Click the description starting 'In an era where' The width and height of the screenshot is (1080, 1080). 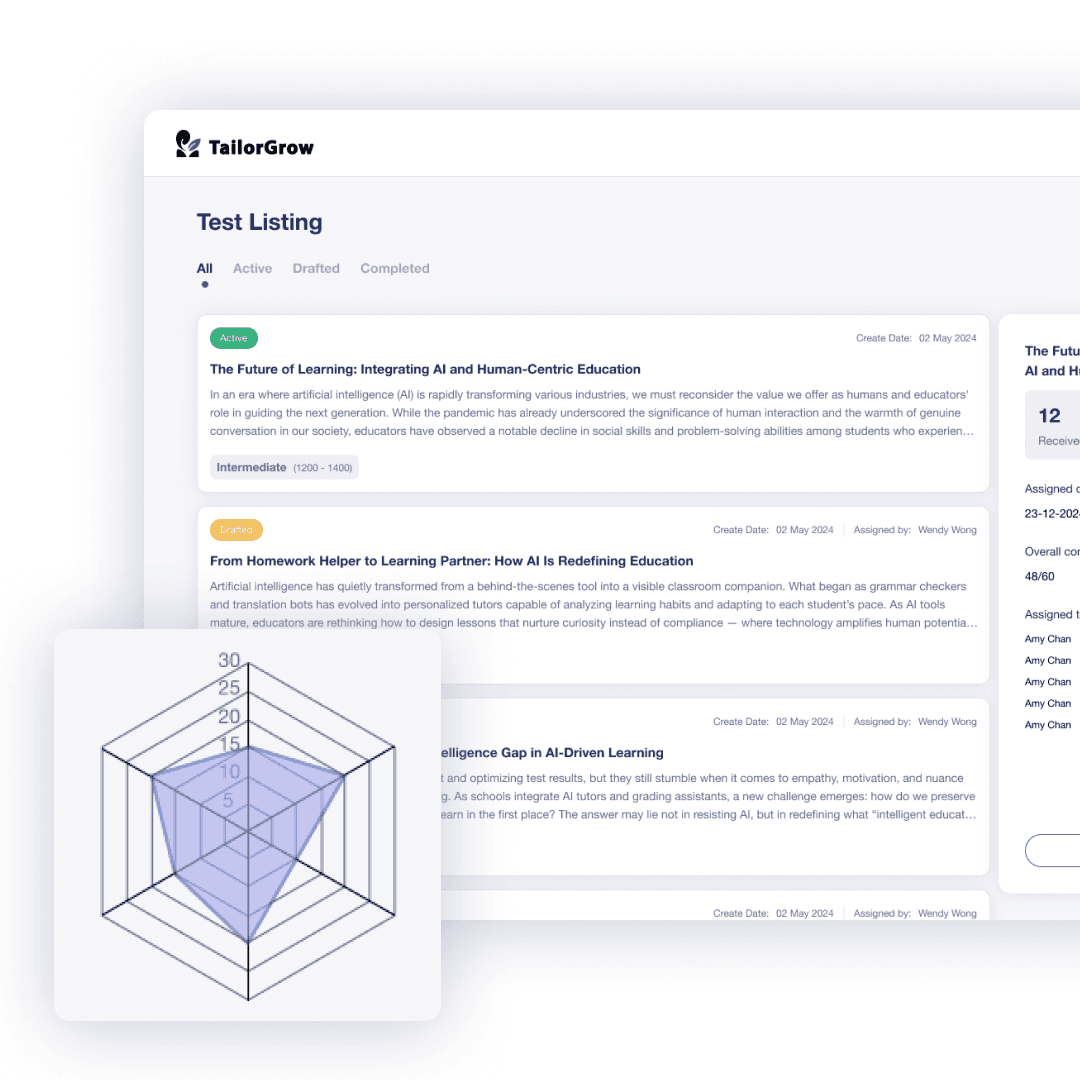pos(592,413)
